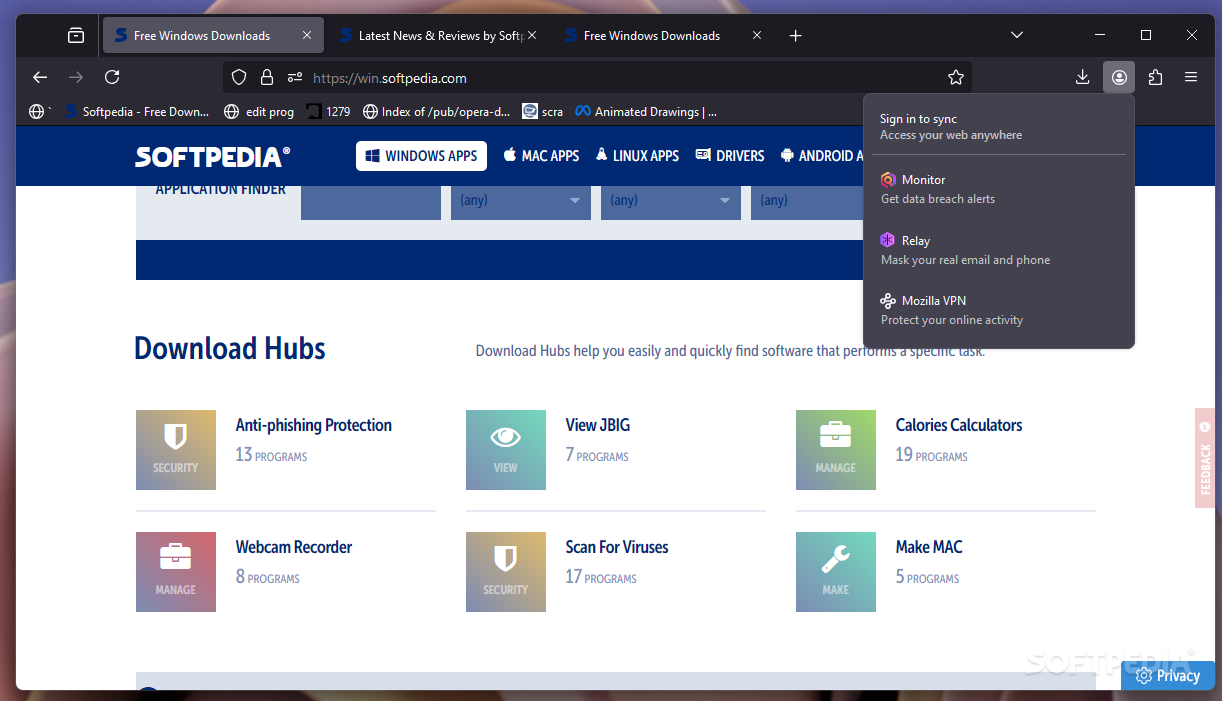Open the View JBIG eye icon
The height and width of the screenshot is (701, 1222).
pos(506,450)
